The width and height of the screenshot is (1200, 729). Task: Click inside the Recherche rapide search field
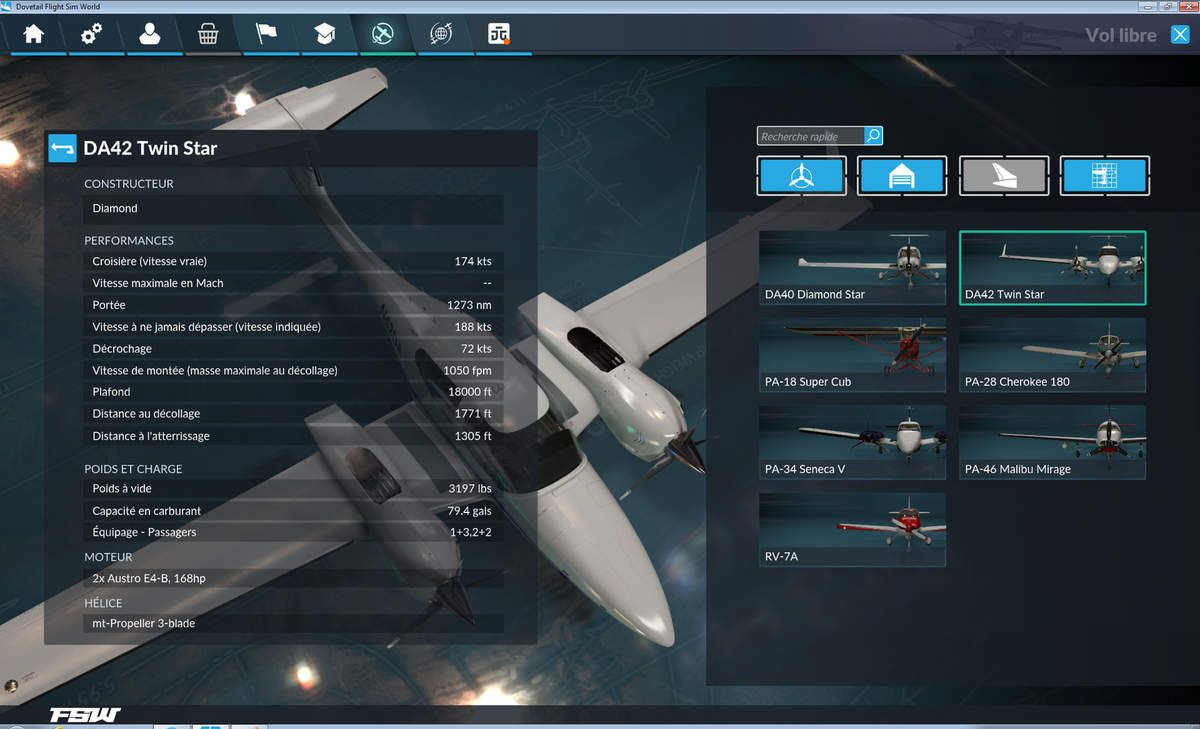(811, 136)
